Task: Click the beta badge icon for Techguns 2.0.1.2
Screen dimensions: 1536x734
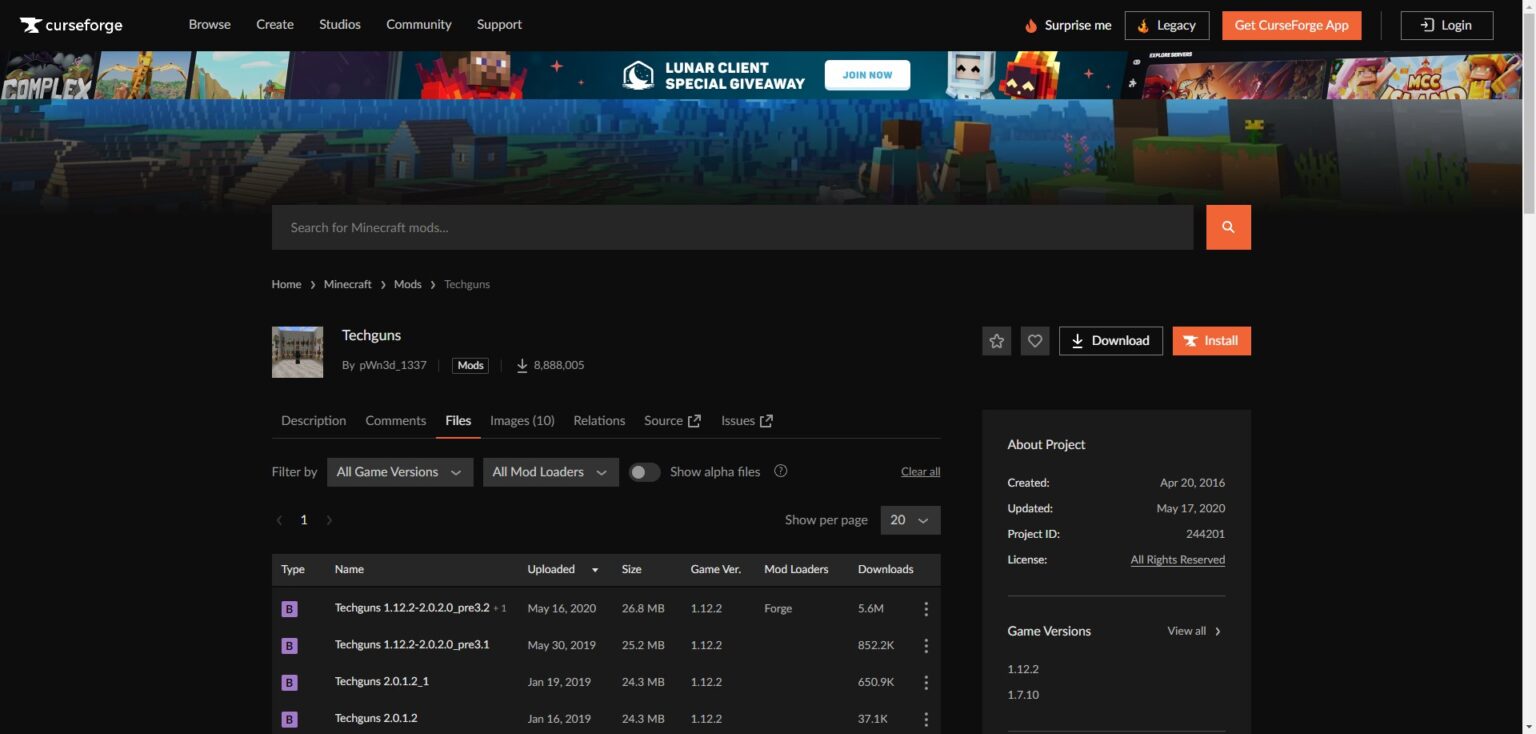Action: [x=290, y=719]
